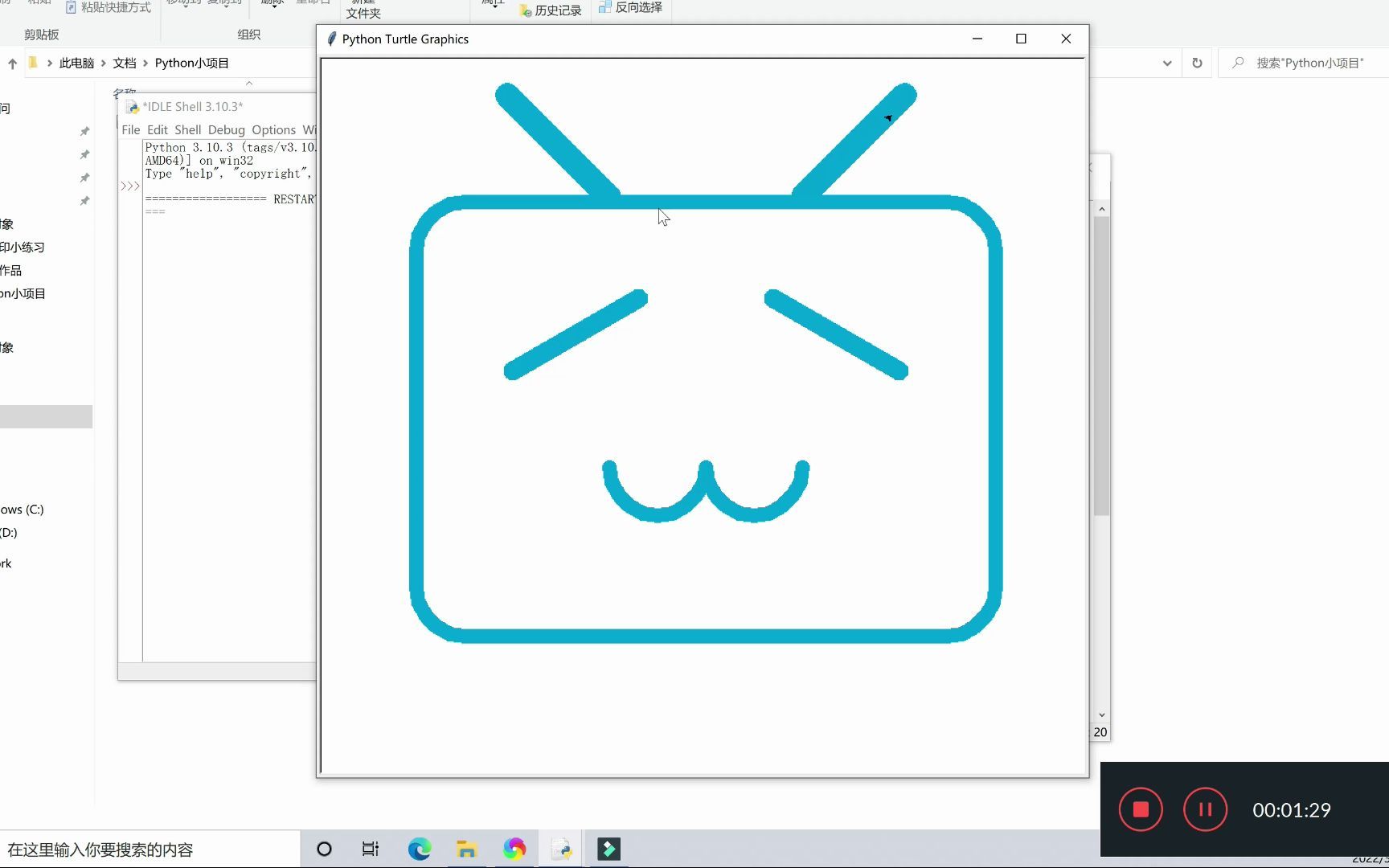Go to 此电脑 via the breadcrumb
Screen dimensions: 1389x868
pos(76,63)
